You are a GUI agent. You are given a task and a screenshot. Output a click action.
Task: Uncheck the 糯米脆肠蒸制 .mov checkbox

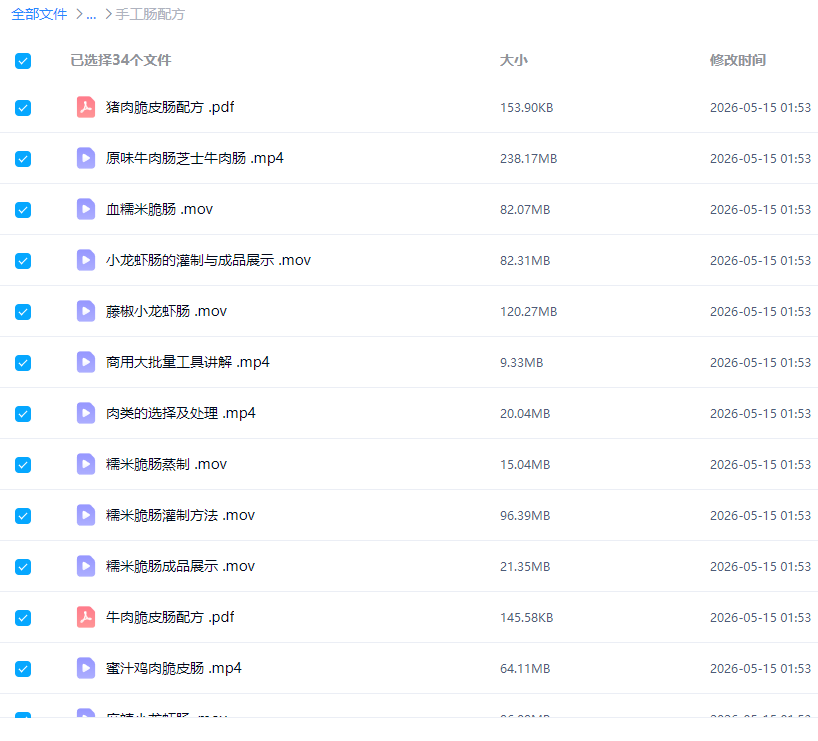(x=23, y=465)
